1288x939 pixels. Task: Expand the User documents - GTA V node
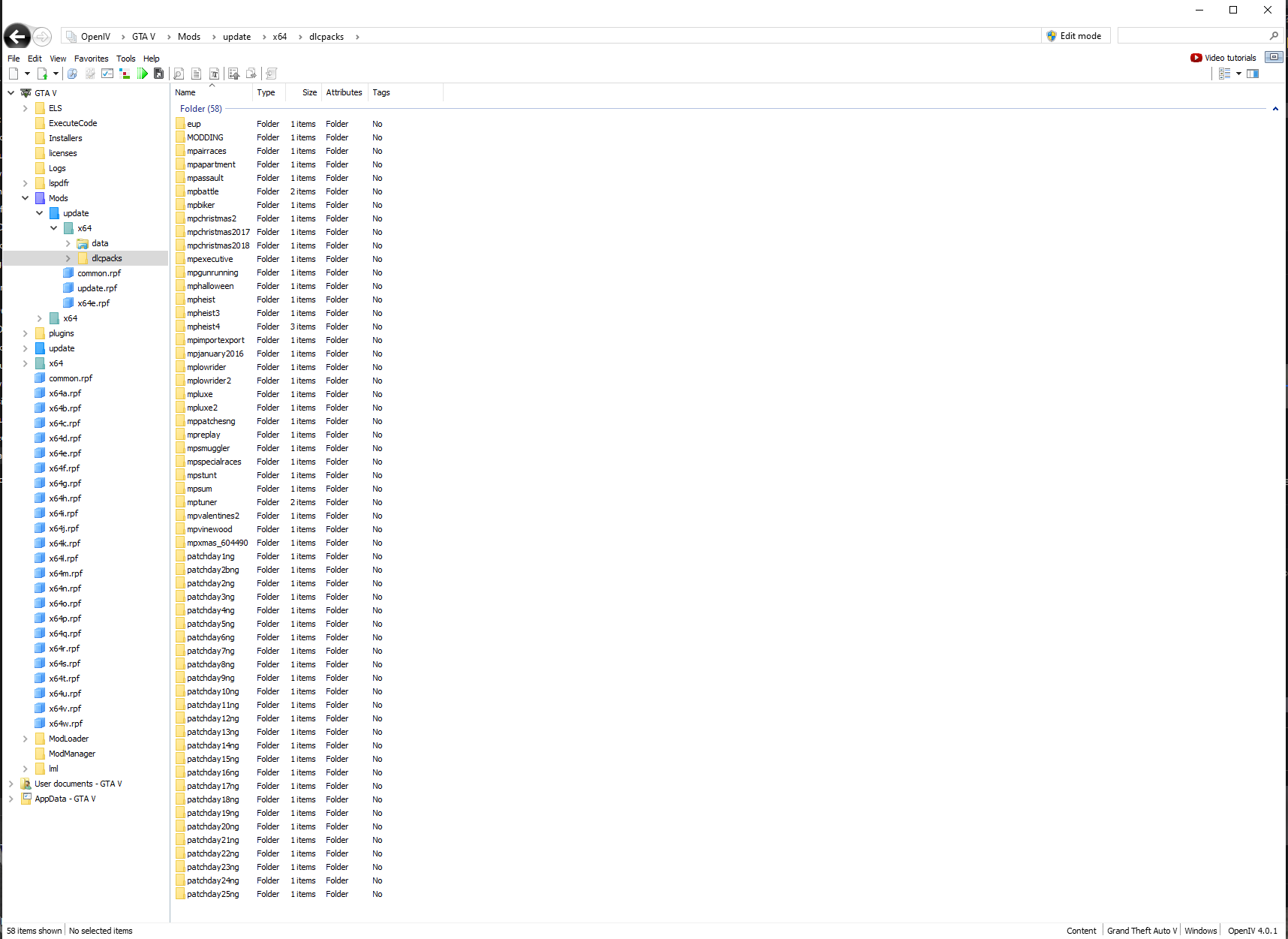coord(11,784)
